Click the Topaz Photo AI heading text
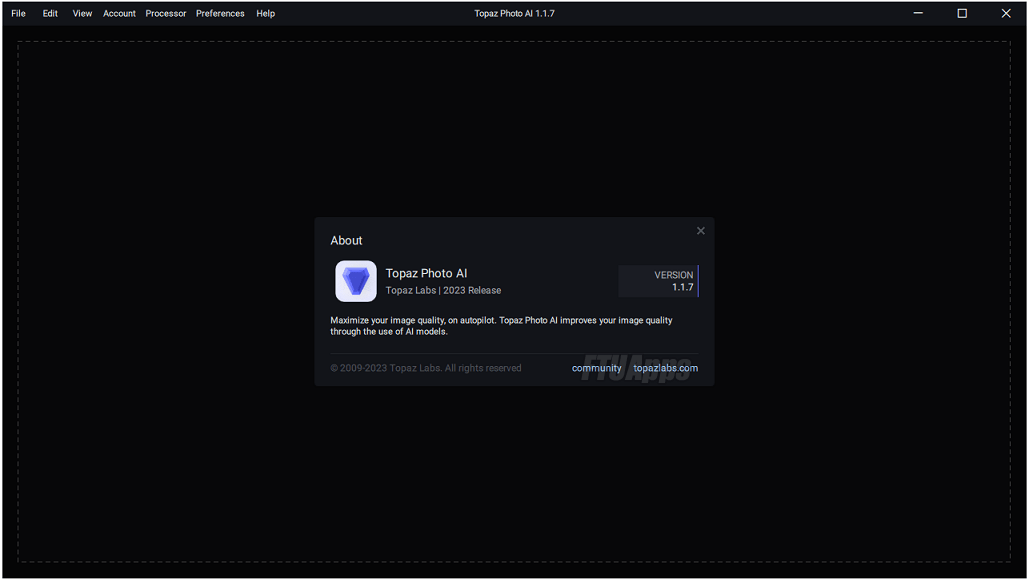This screenshot has width=1029, height=580. pos(426,273)
